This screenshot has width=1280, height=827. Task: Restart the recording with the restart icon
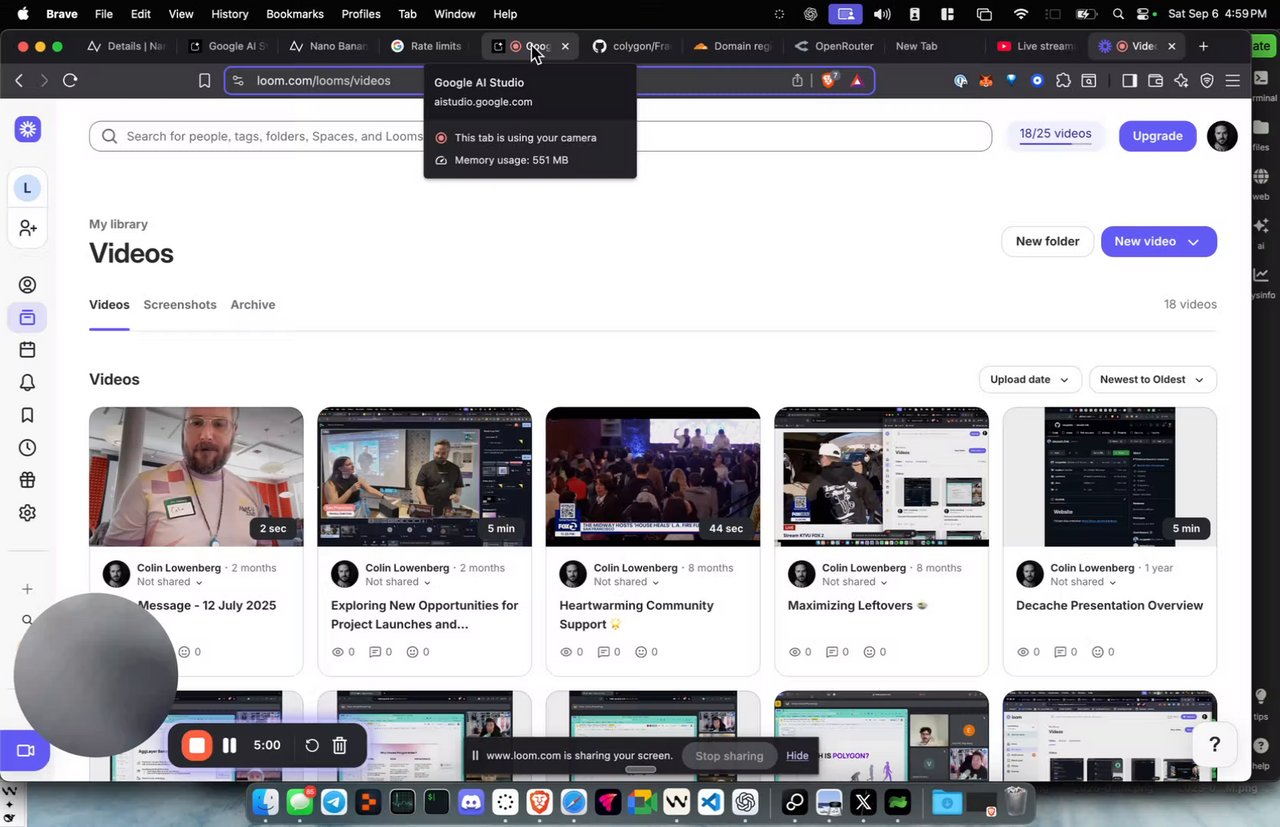tap(312, 746)
